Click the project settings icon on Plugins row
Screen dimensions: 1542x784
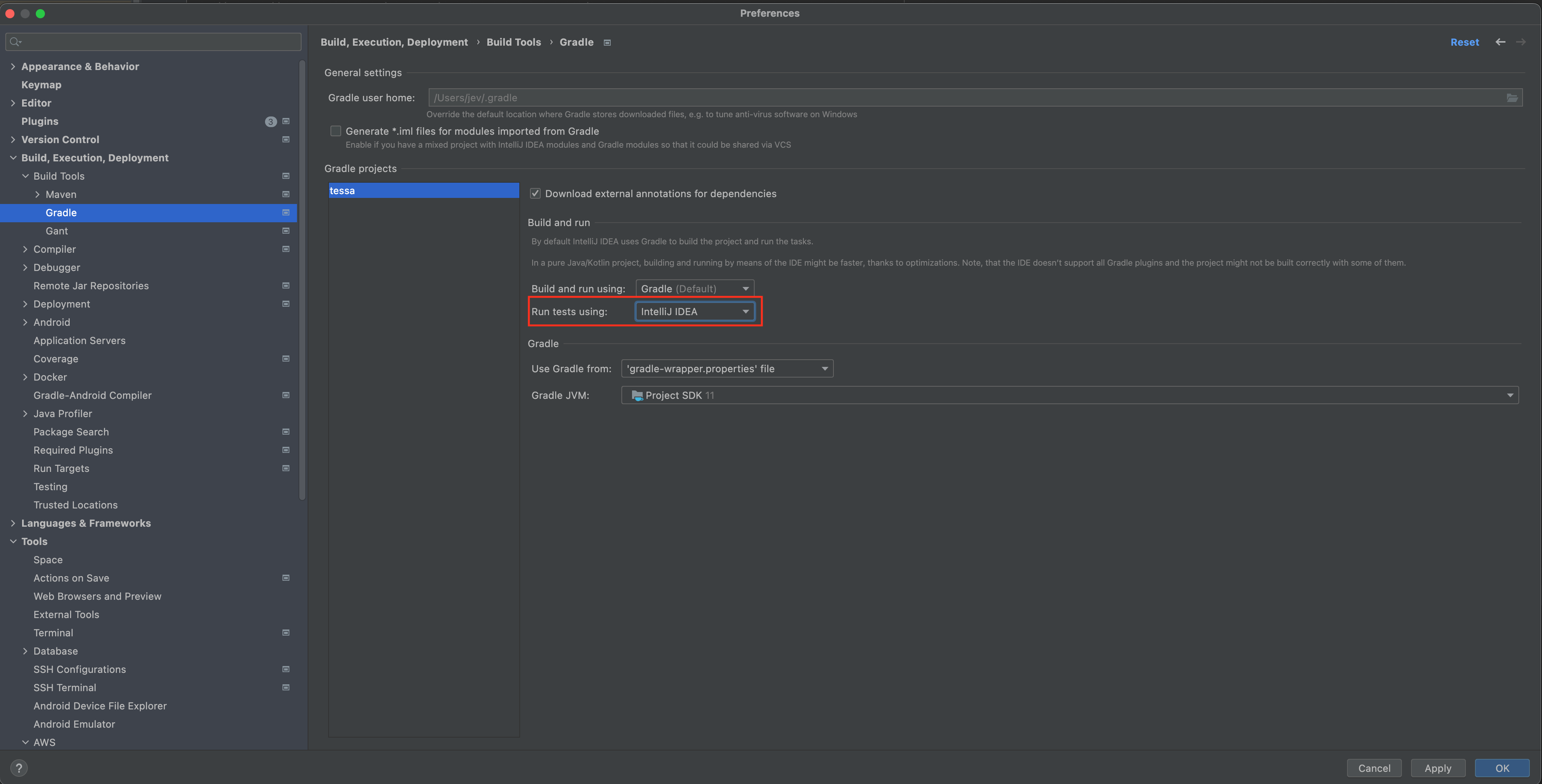(x=286, y=121)
